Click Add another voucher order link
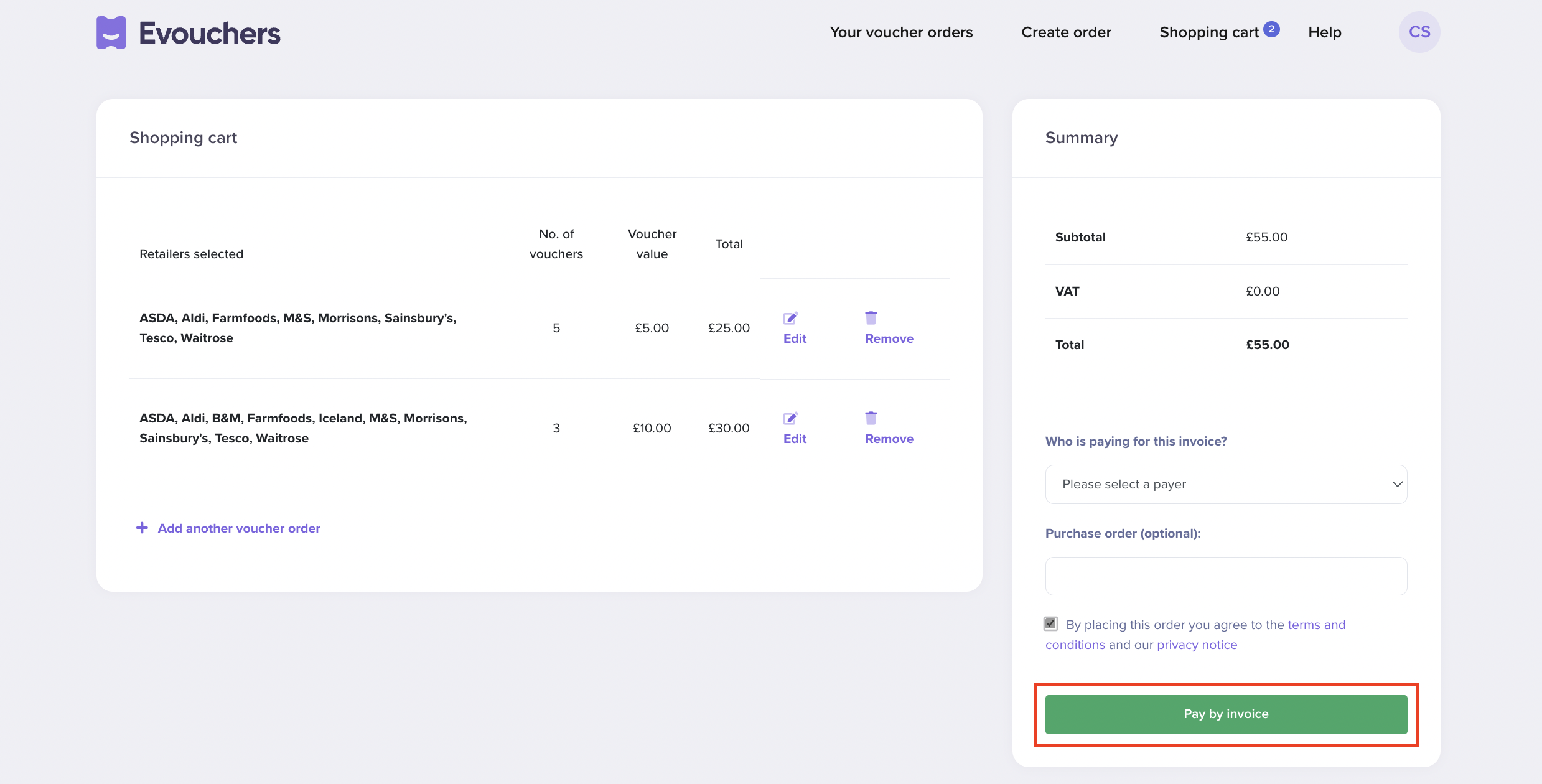 coord(239,528)
